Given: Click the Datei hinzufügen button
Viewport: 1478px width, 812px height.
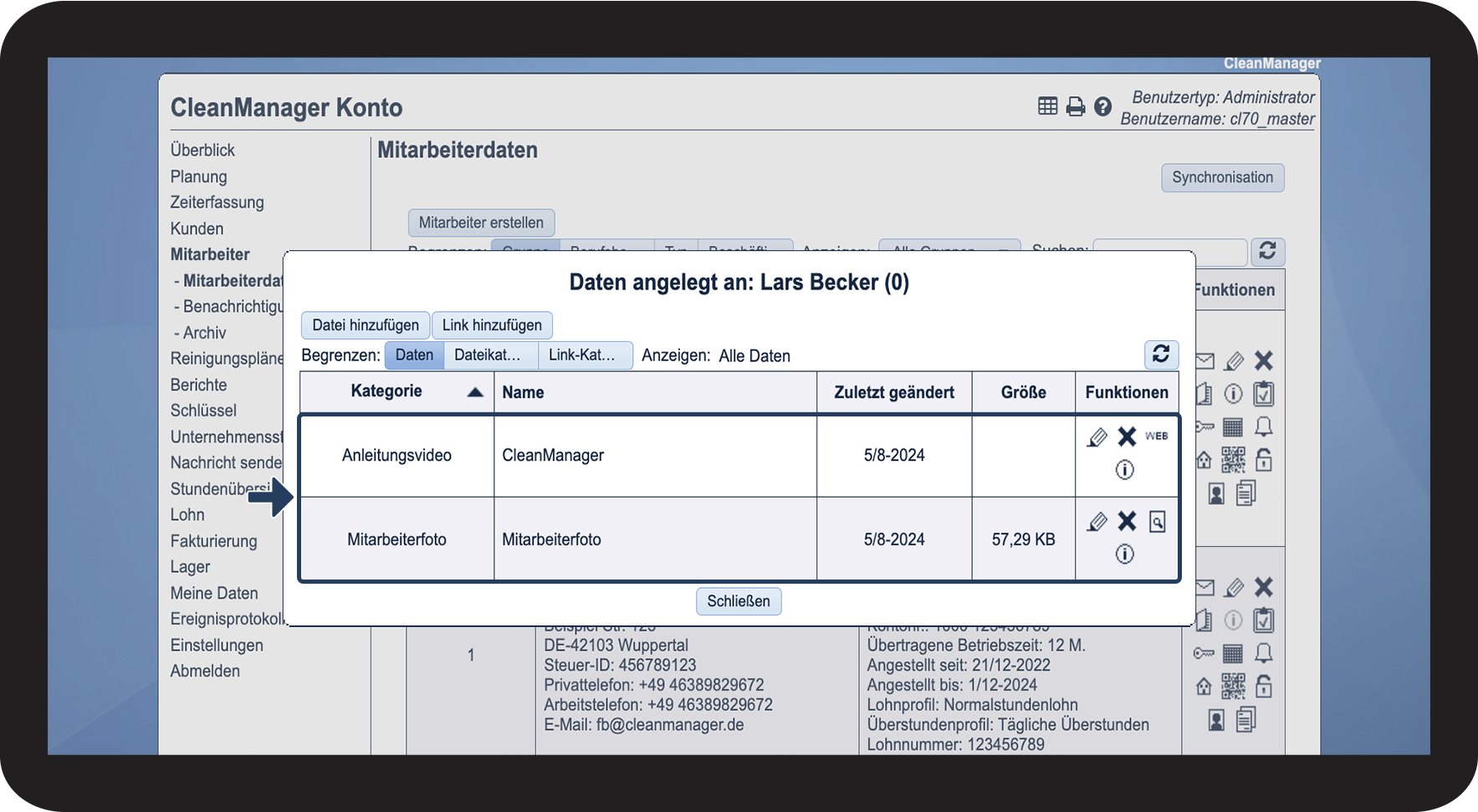Looking at the screenshot, I should tap(366, 325).
